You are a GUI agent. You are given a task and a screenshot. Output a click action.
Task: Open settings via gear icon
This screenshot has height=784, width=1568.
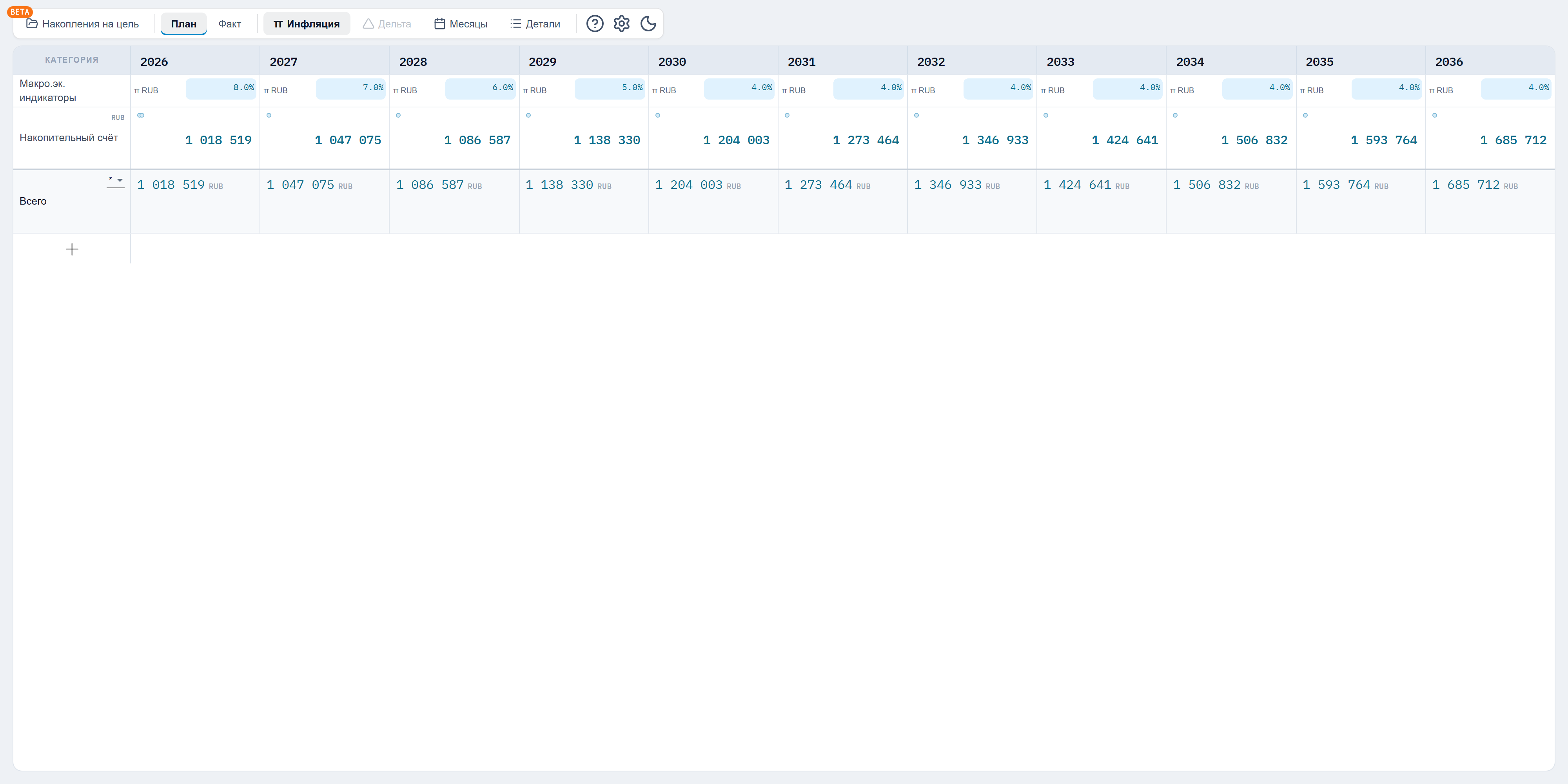[621, 24]
